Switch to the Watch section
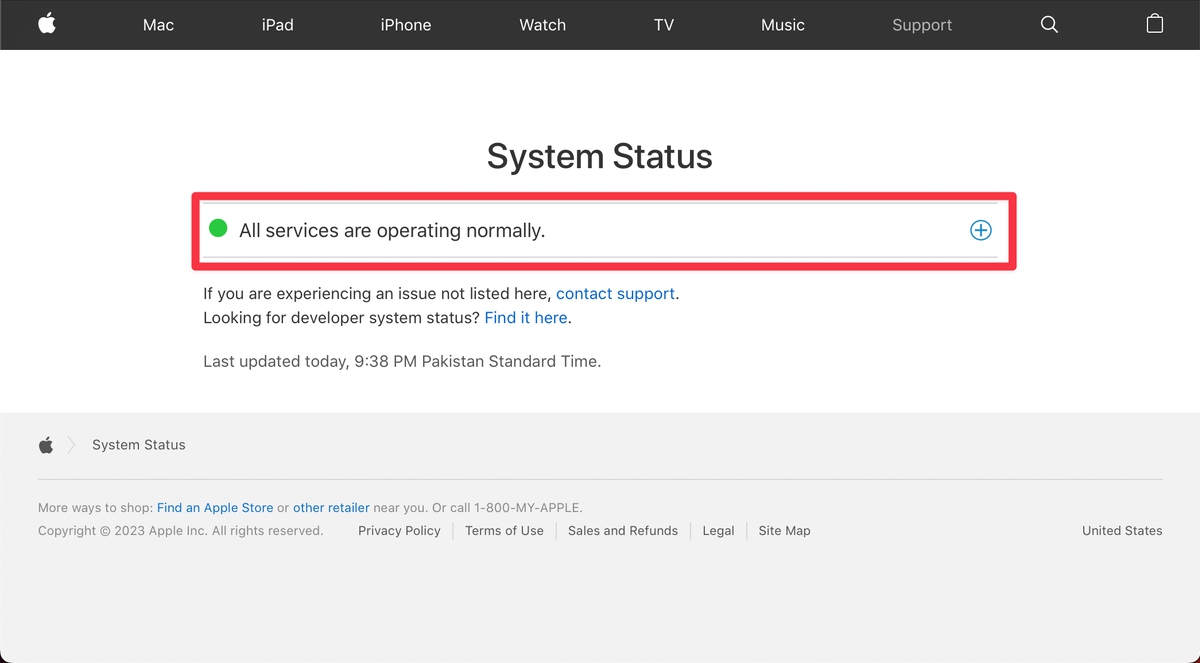Screen dimensions: 1200x663 pos(542,25)
